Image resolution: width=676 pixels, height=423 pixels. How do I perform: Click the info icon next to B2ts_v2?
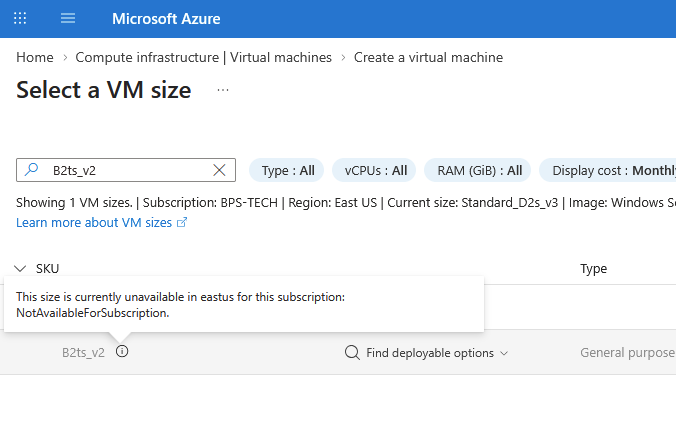pos(122,351)
